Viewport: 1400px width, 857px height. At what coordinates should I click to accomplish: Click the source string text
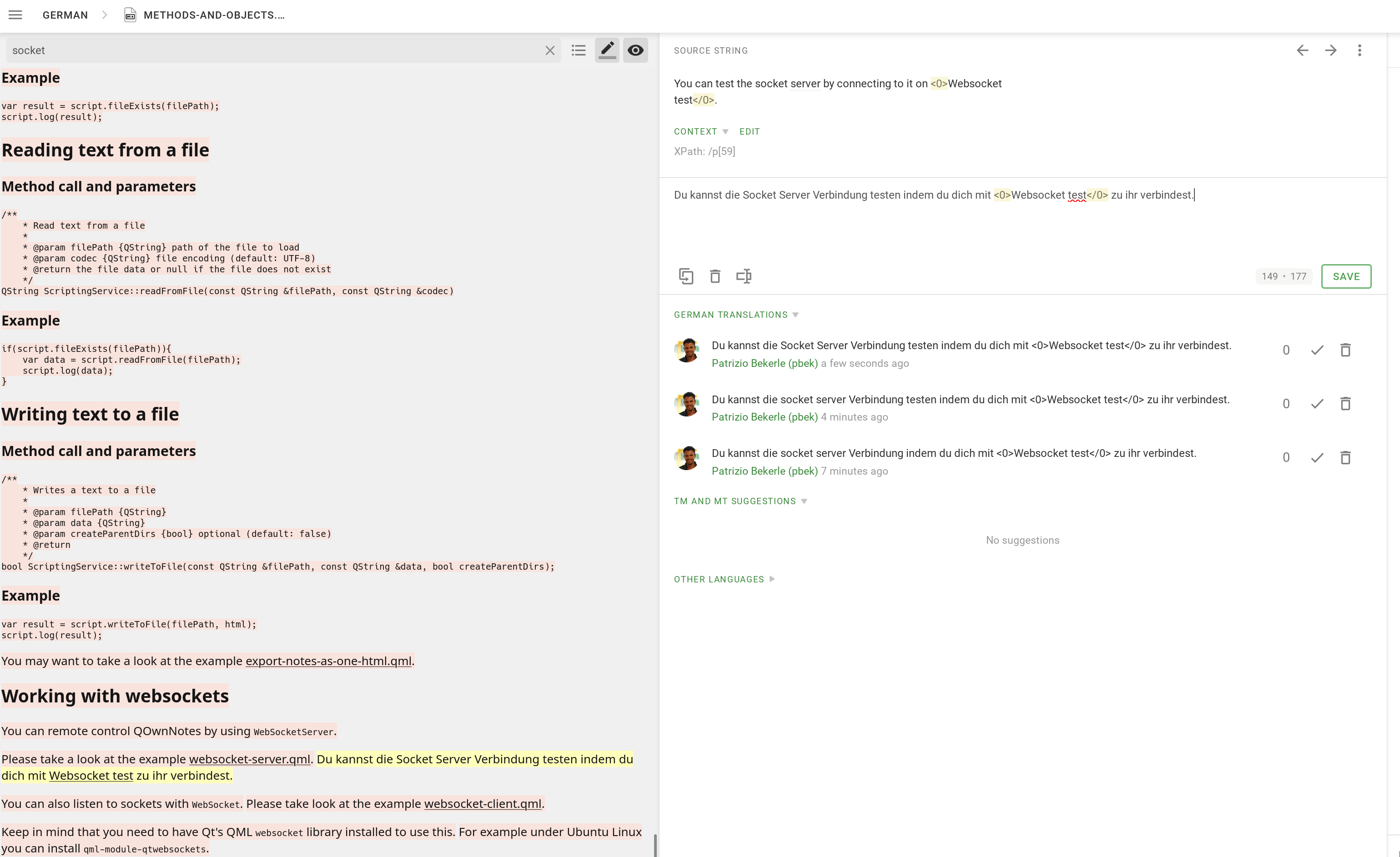pyautogui.click(x=837, y=92)
